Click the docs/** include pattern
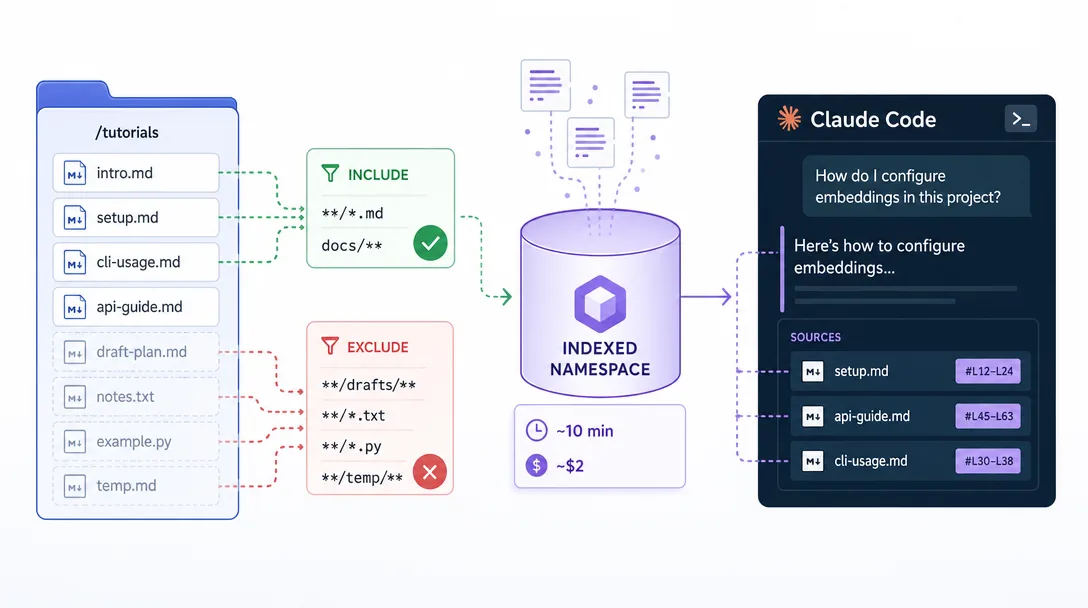Image resolution: width=1088 pixels, height=608 pixels. 352,245
